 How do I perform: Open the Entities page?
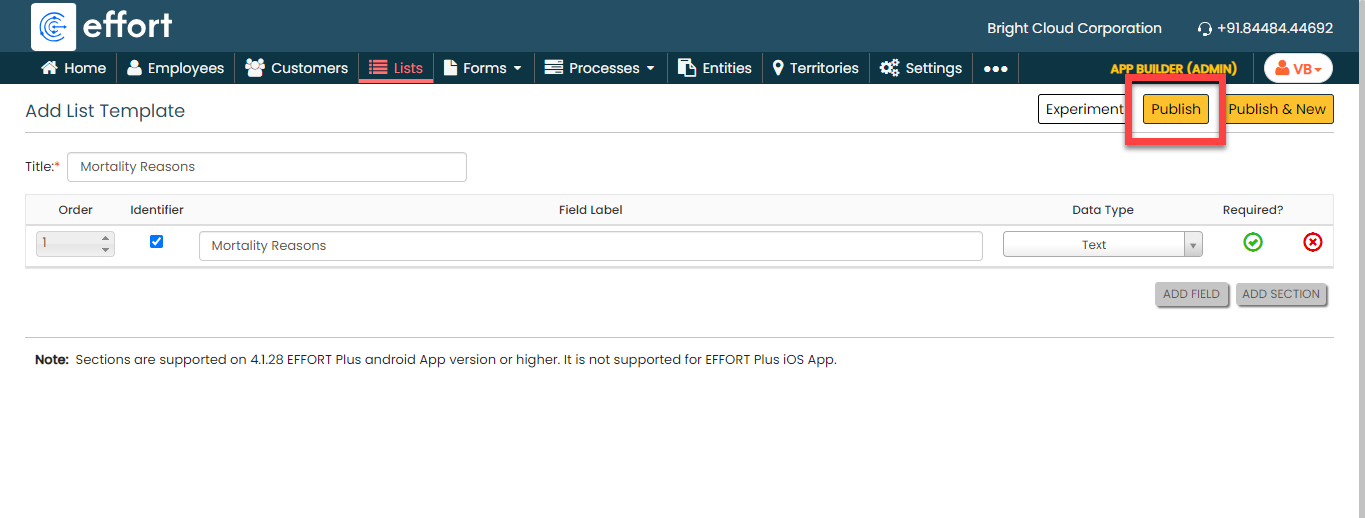tap(715, 68)
